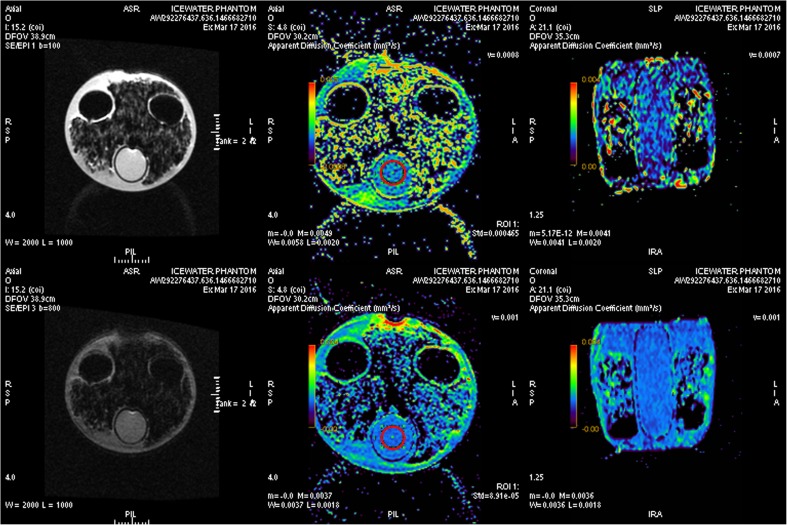The width and height of the screenshot is (787, 525).
Task: Click the red ROI circle on v=0.0008 ADC map
Action: coord(392,172)
